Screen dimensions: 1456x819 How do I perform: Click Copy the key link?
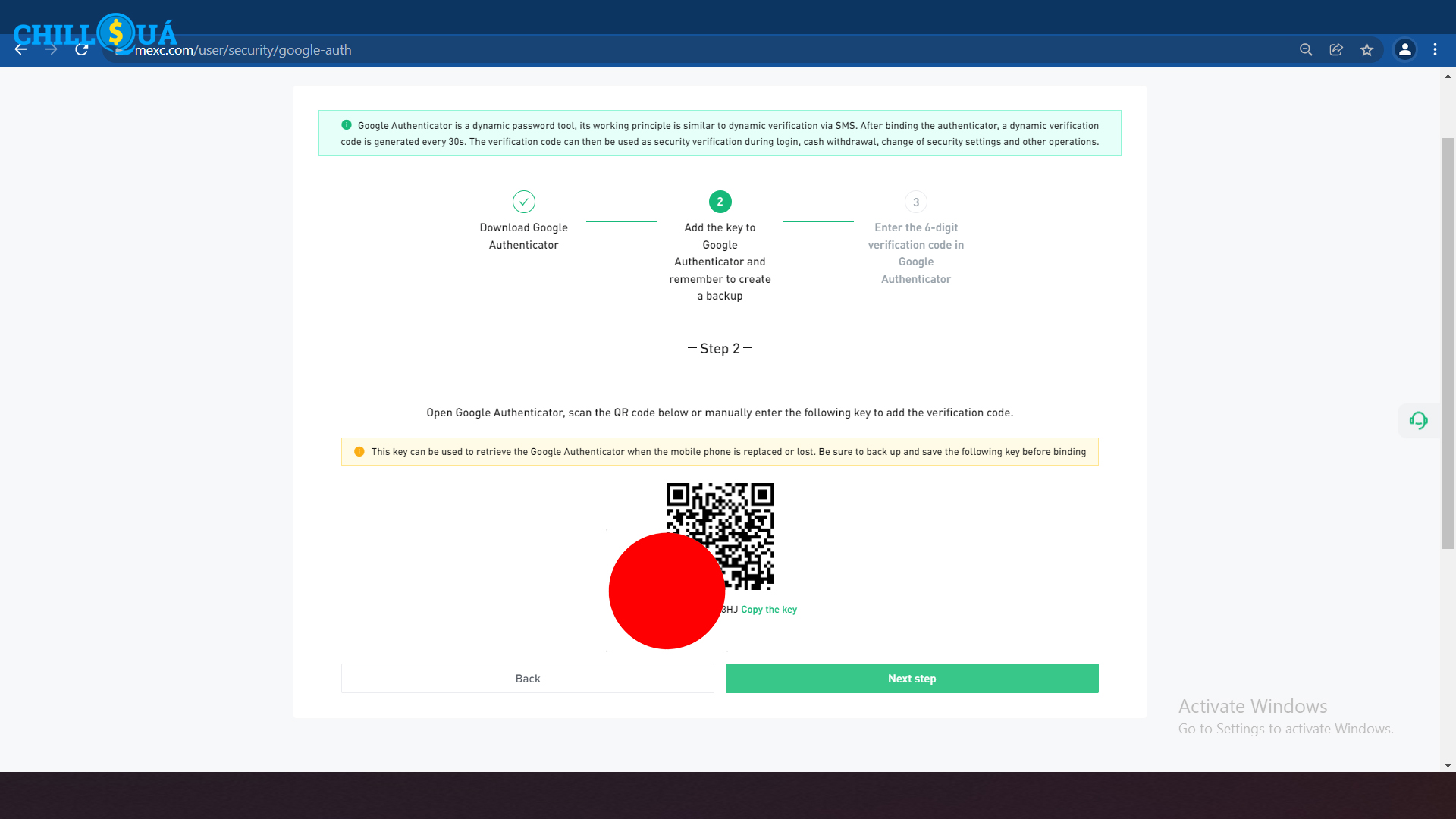coord(768,610)
